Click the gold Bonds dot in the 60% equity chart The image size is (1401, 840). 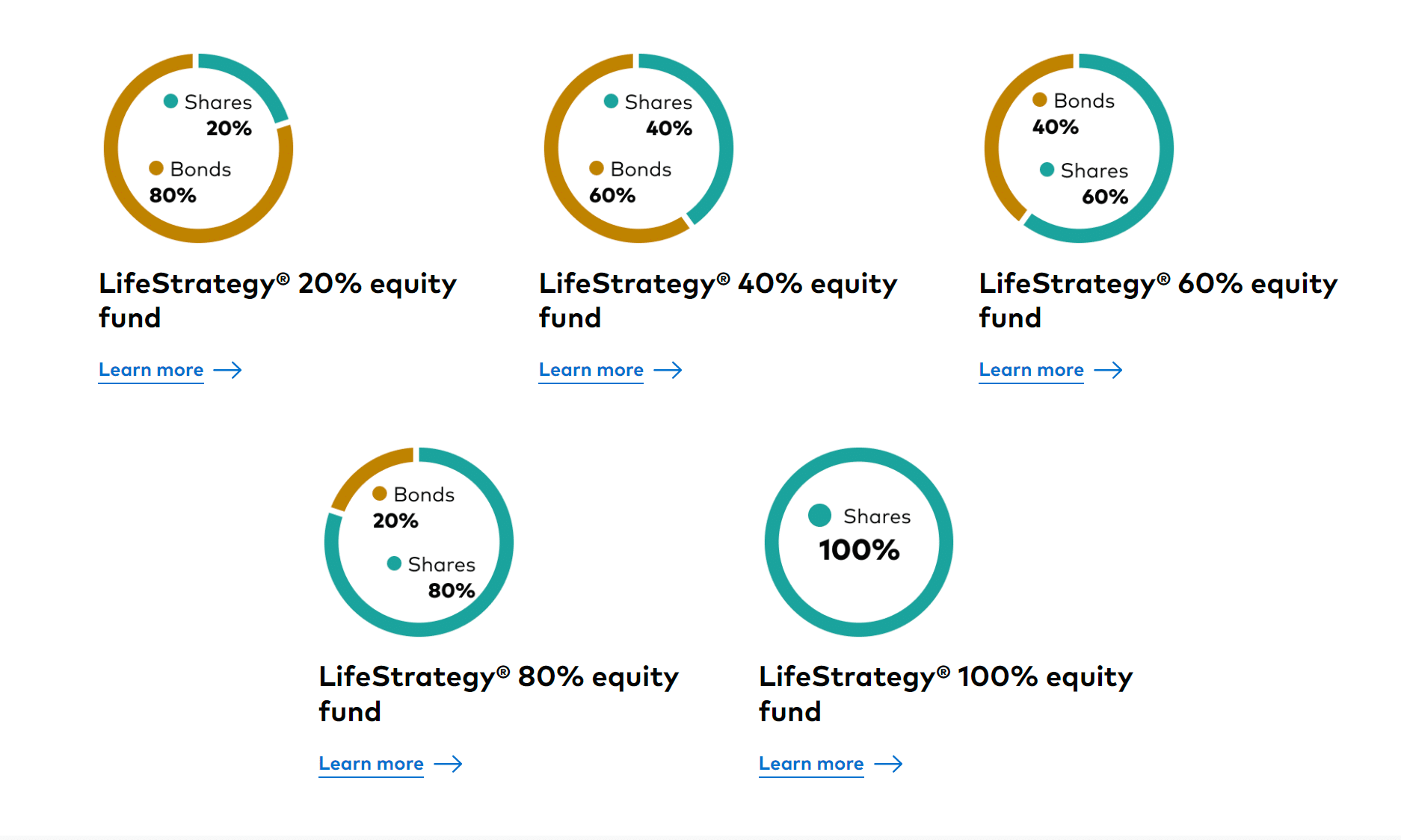(x=1039, y=99)
